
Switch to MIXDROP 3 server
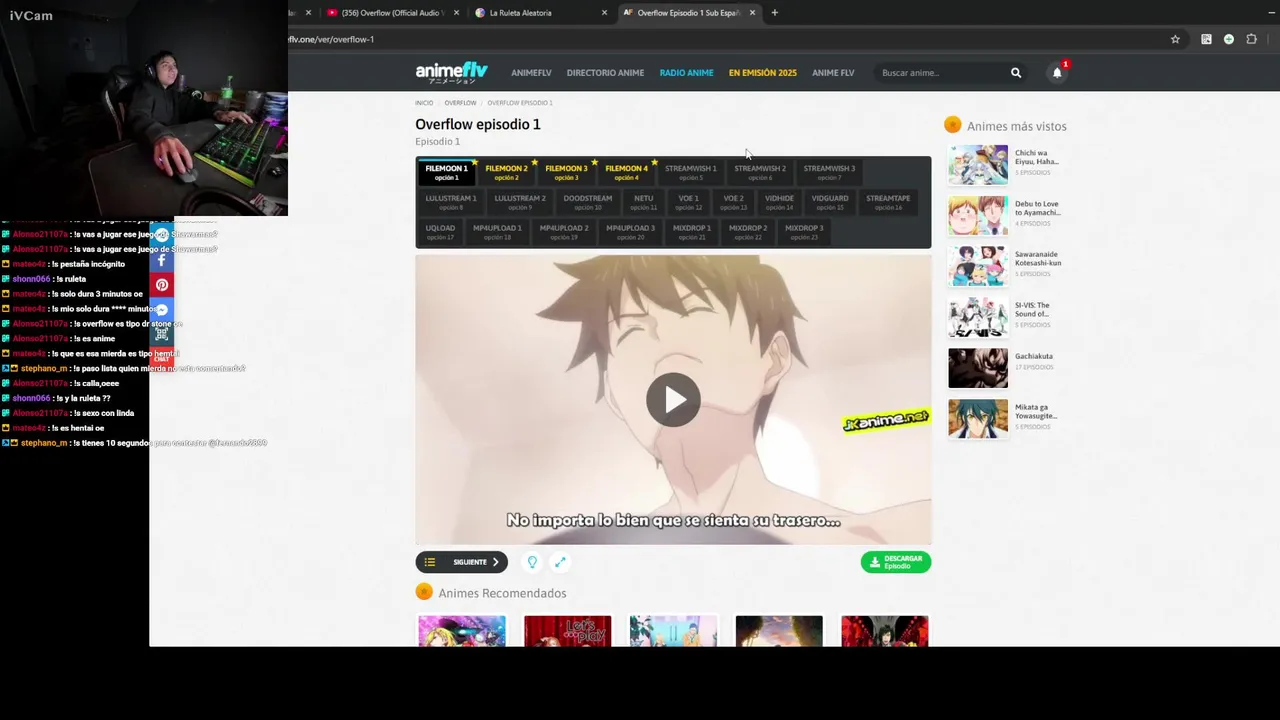click(804, 232)
